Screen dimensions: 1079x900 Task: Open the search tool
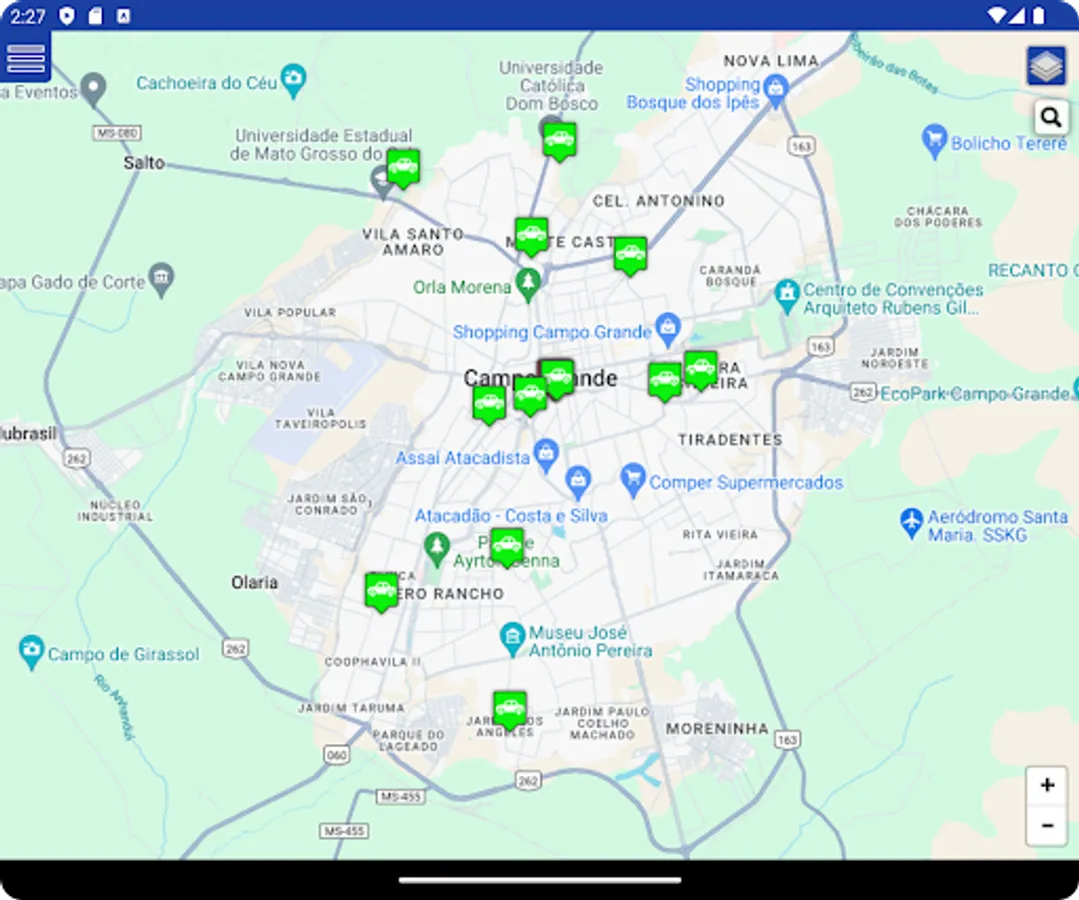point(1049,117)
